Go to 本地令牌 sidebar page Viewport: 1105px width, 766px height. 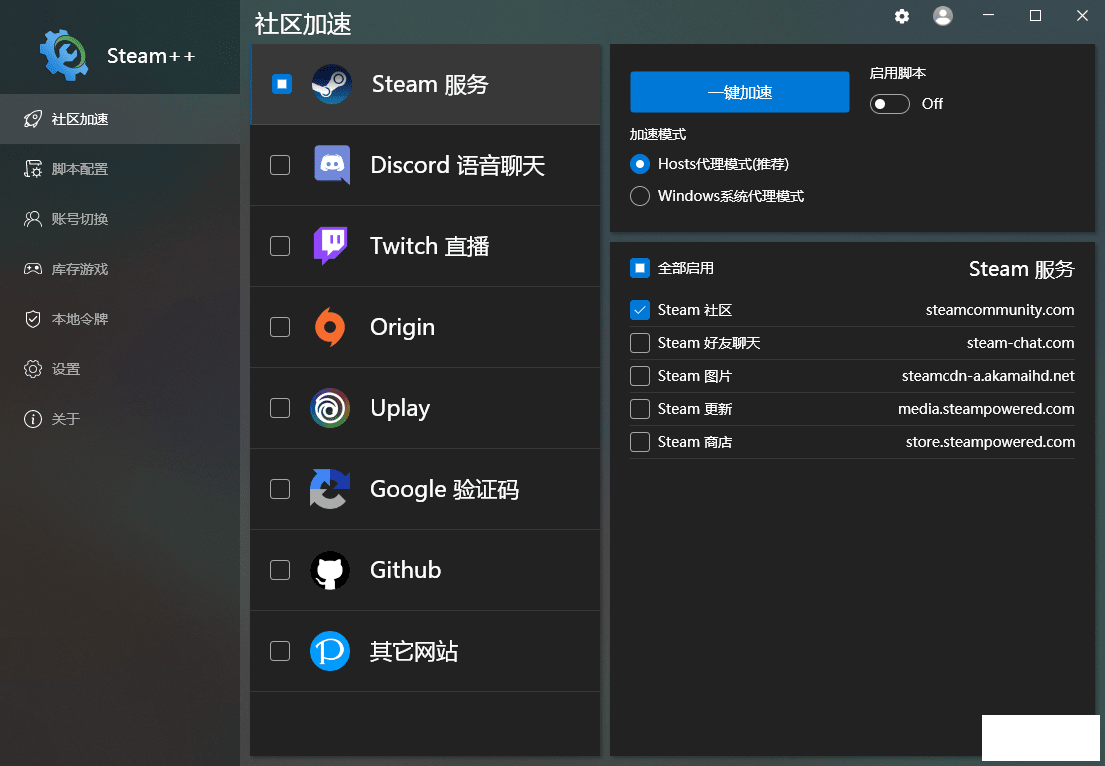coord(80,319)
